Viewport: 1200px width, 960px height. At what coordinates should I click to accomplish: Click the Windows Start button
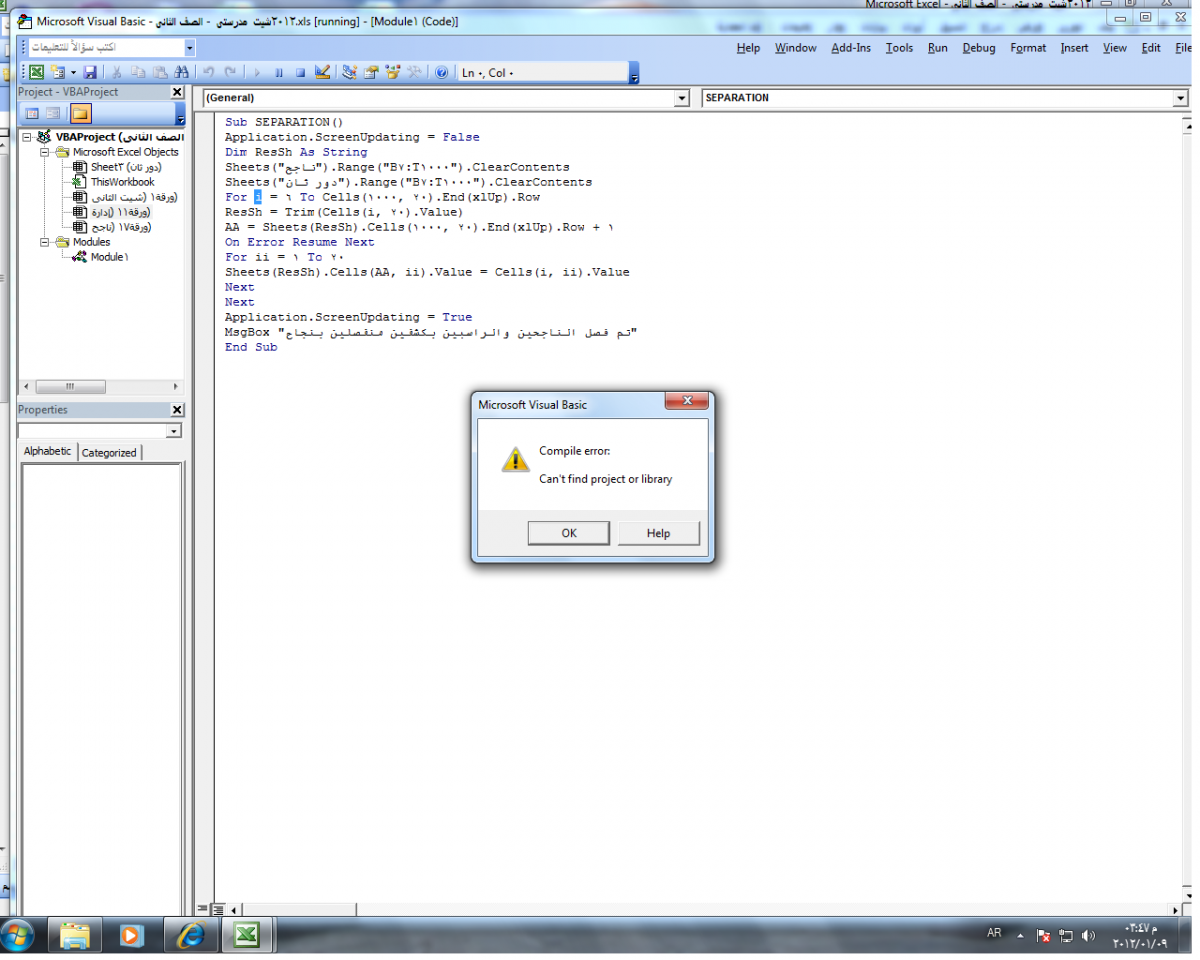click(17, 936)
